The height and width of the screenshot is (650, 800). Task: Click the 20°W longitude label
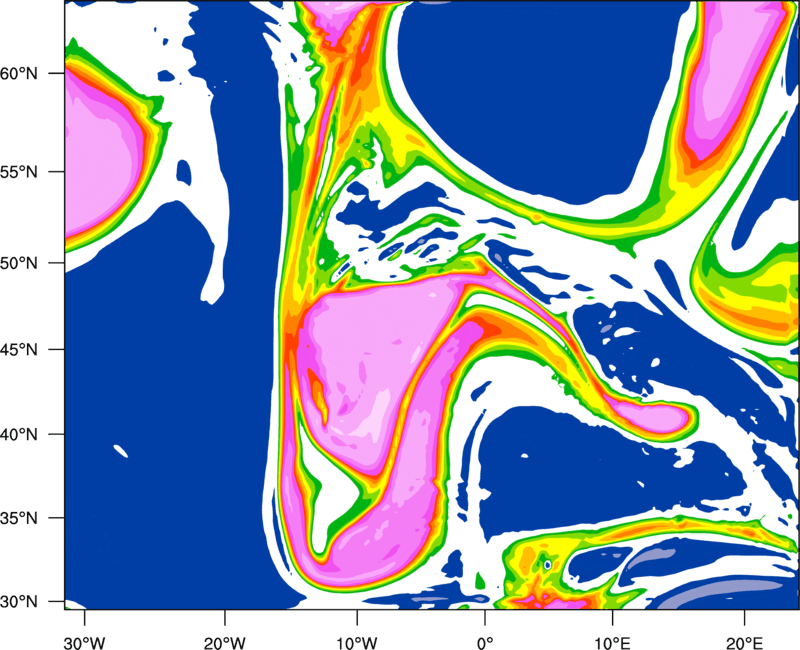click(x=225, y=643)
